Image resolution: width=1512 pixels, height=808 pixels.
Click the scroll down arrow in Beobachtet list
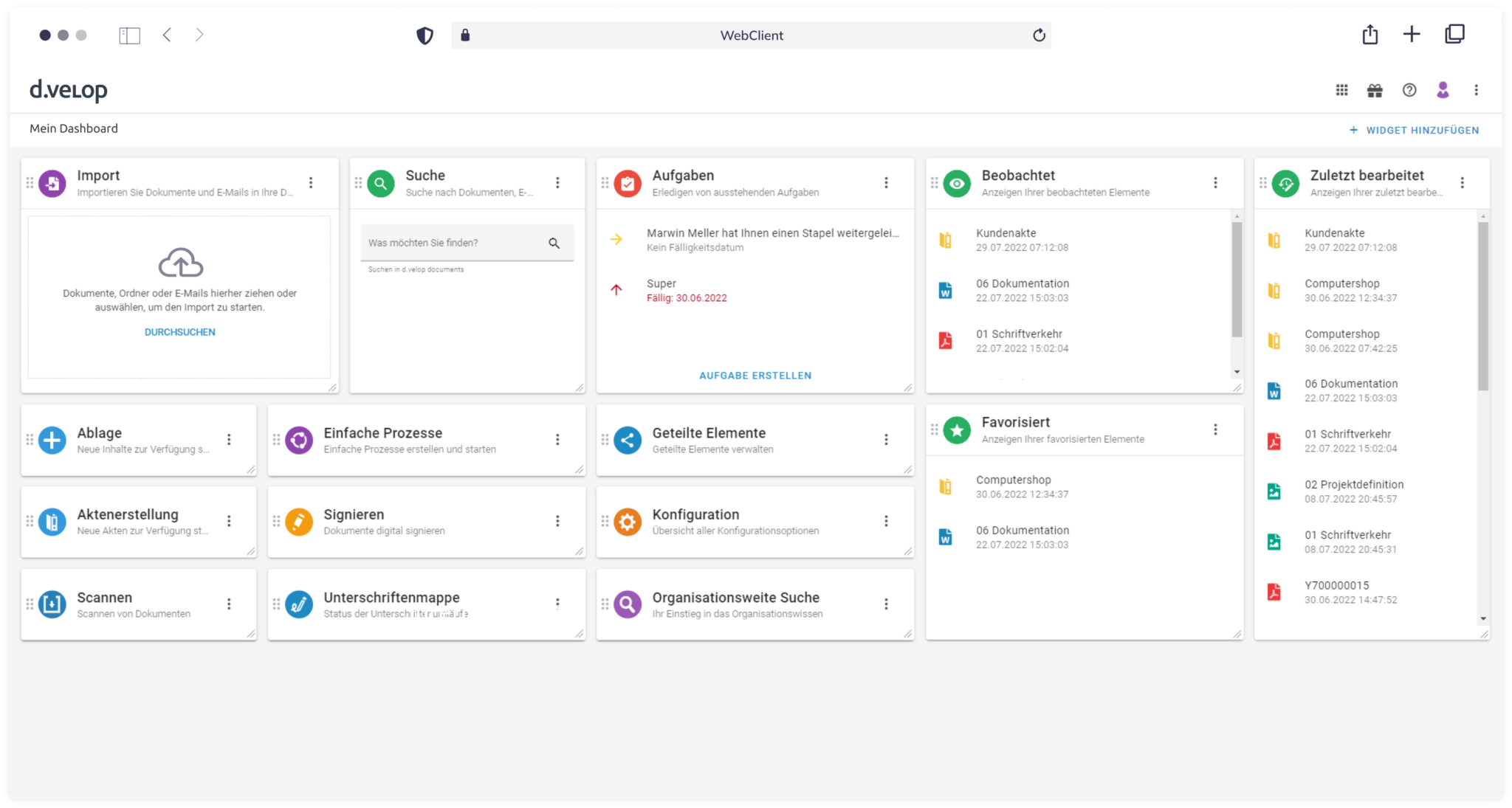1237,372
